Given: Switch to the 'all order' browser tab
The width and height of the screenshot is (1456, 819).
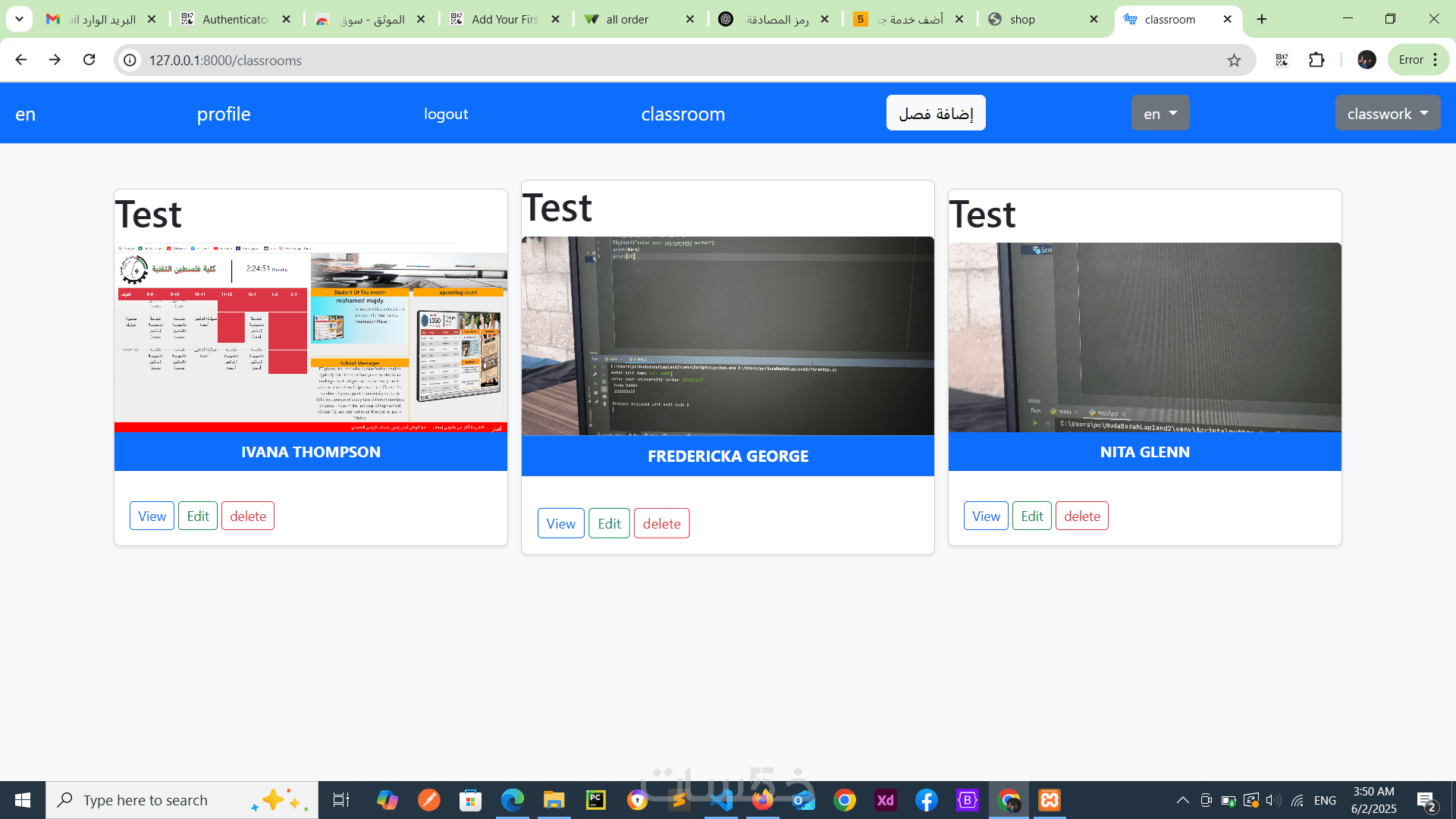Looking at the screenshot, I should [x=627, y=19].
